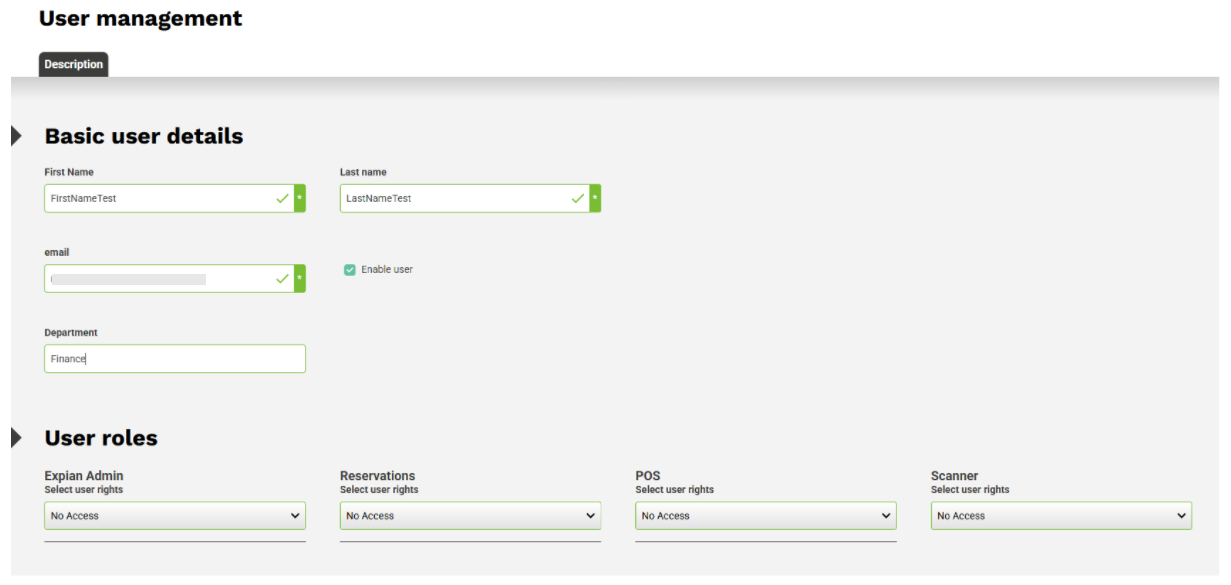Click the "Scanner" role label
Image resolution: width=1231 pixels, height=585 pixels.
pos(954,476)
